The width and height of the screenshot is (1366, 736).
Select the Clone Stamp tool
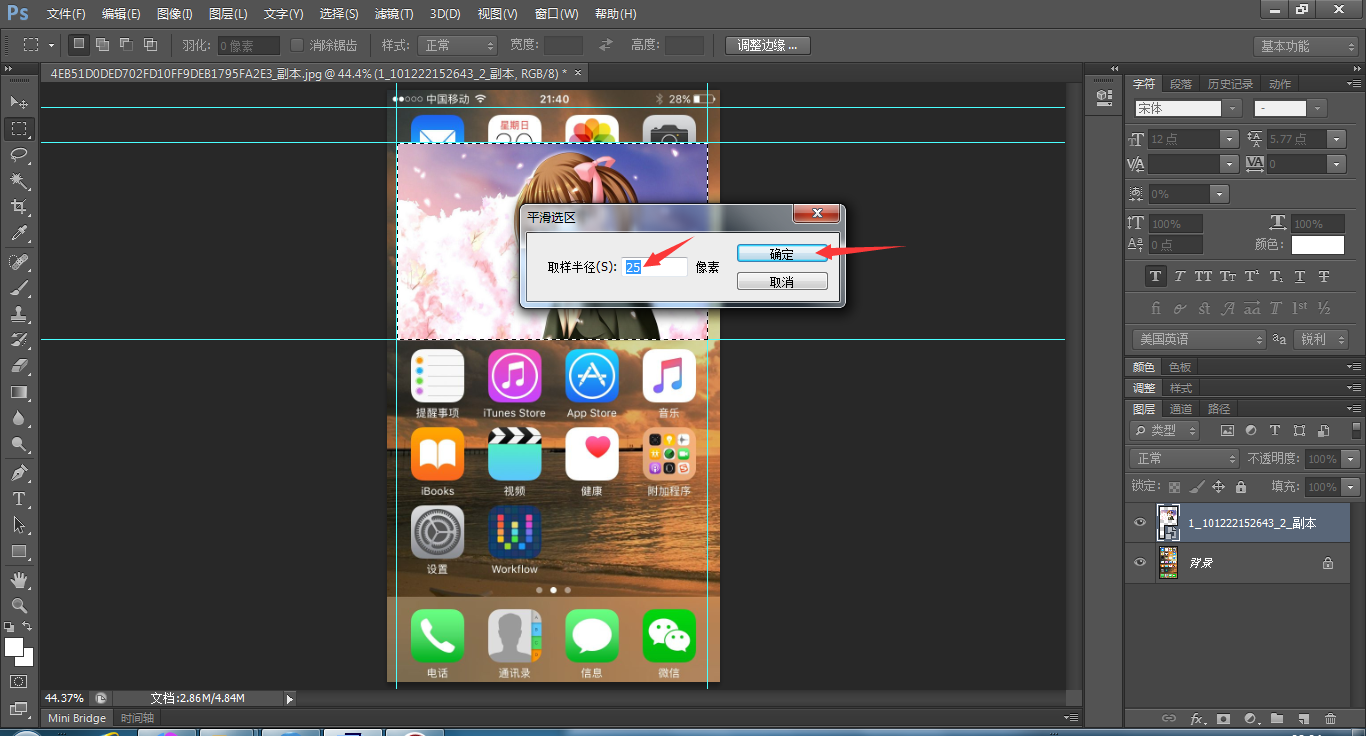(x=18, y=314)
